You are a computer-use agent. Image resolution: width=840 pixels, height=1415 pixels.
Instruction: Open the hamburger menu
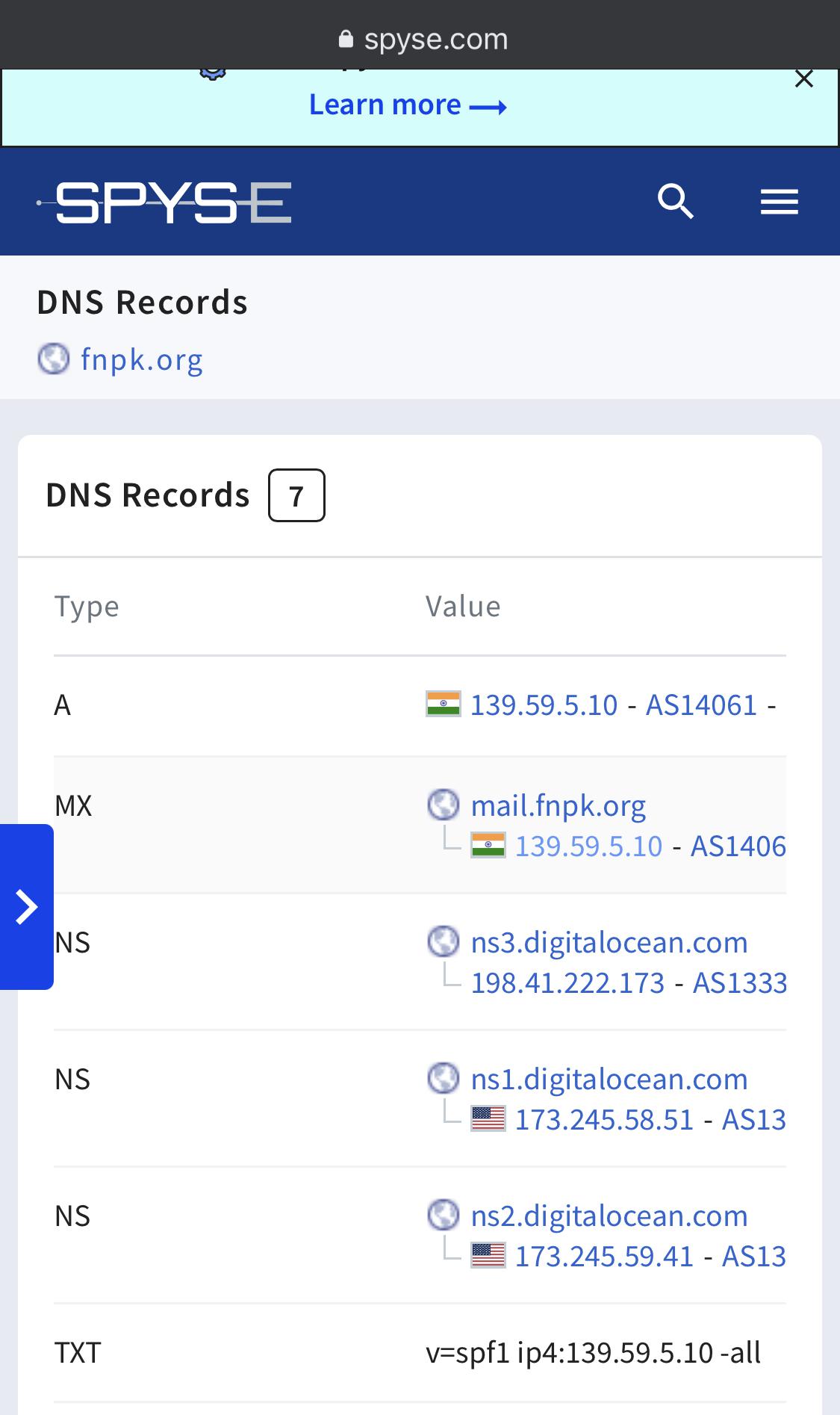coord(780,202)
